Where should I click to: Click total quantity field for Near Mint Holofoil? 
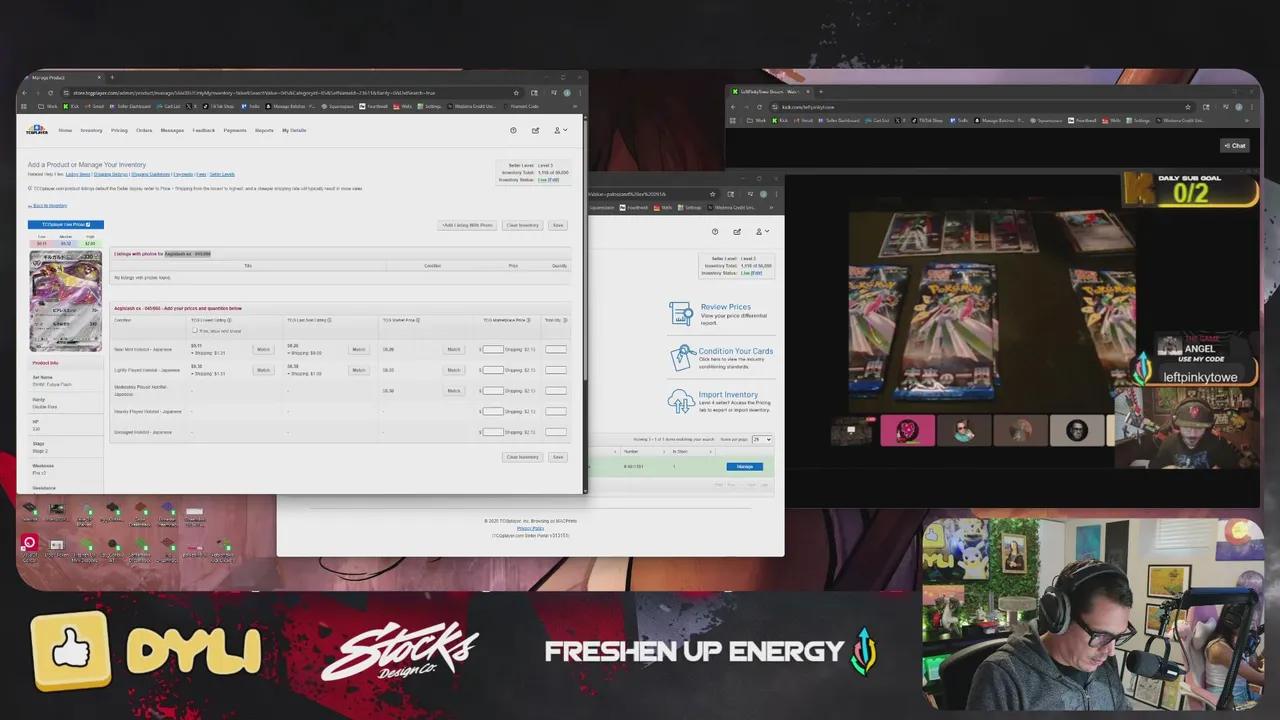(x=556, y=349)
